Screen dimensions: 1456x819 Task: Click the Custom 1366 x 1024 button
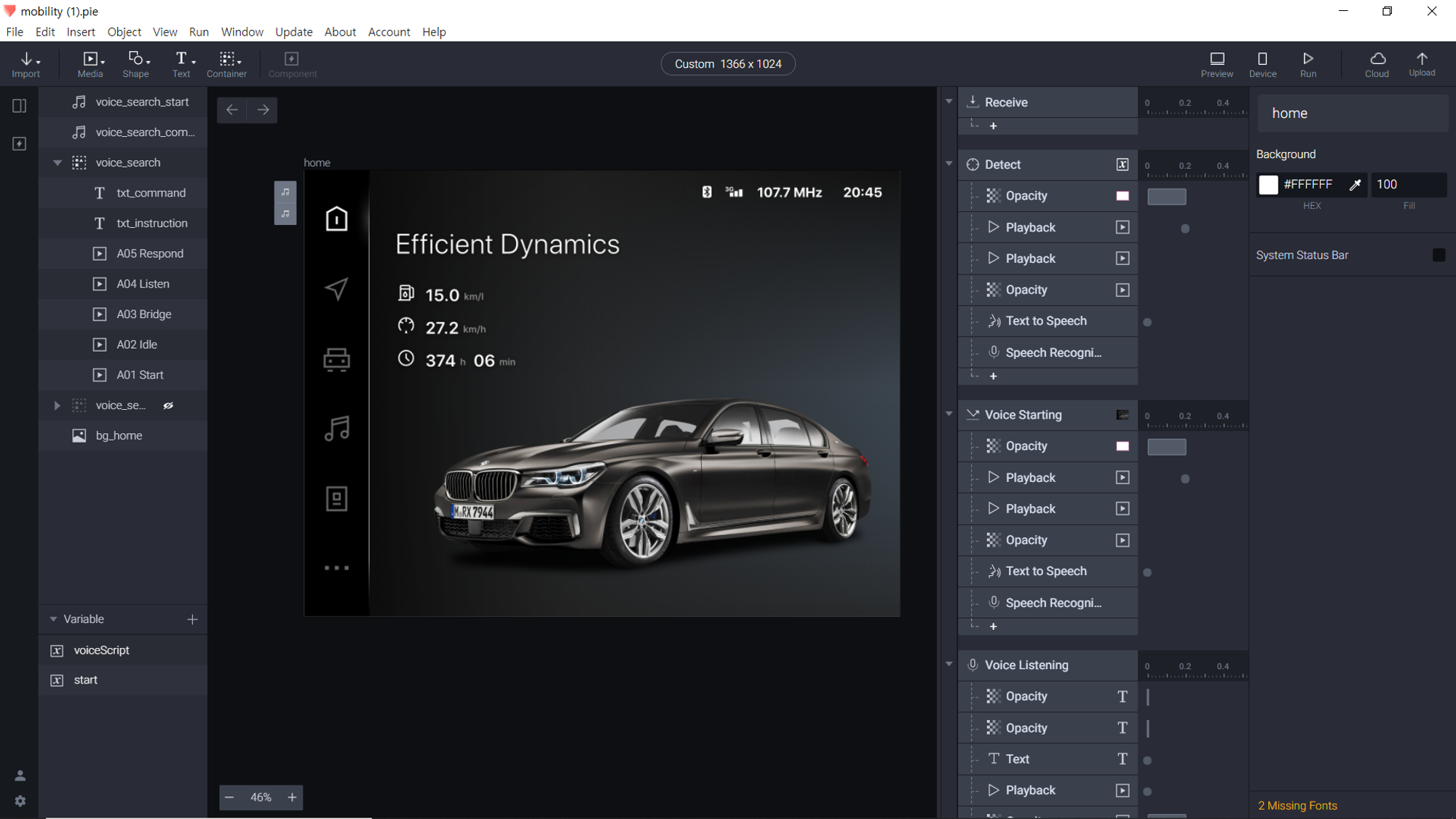(x=727, y=64)
